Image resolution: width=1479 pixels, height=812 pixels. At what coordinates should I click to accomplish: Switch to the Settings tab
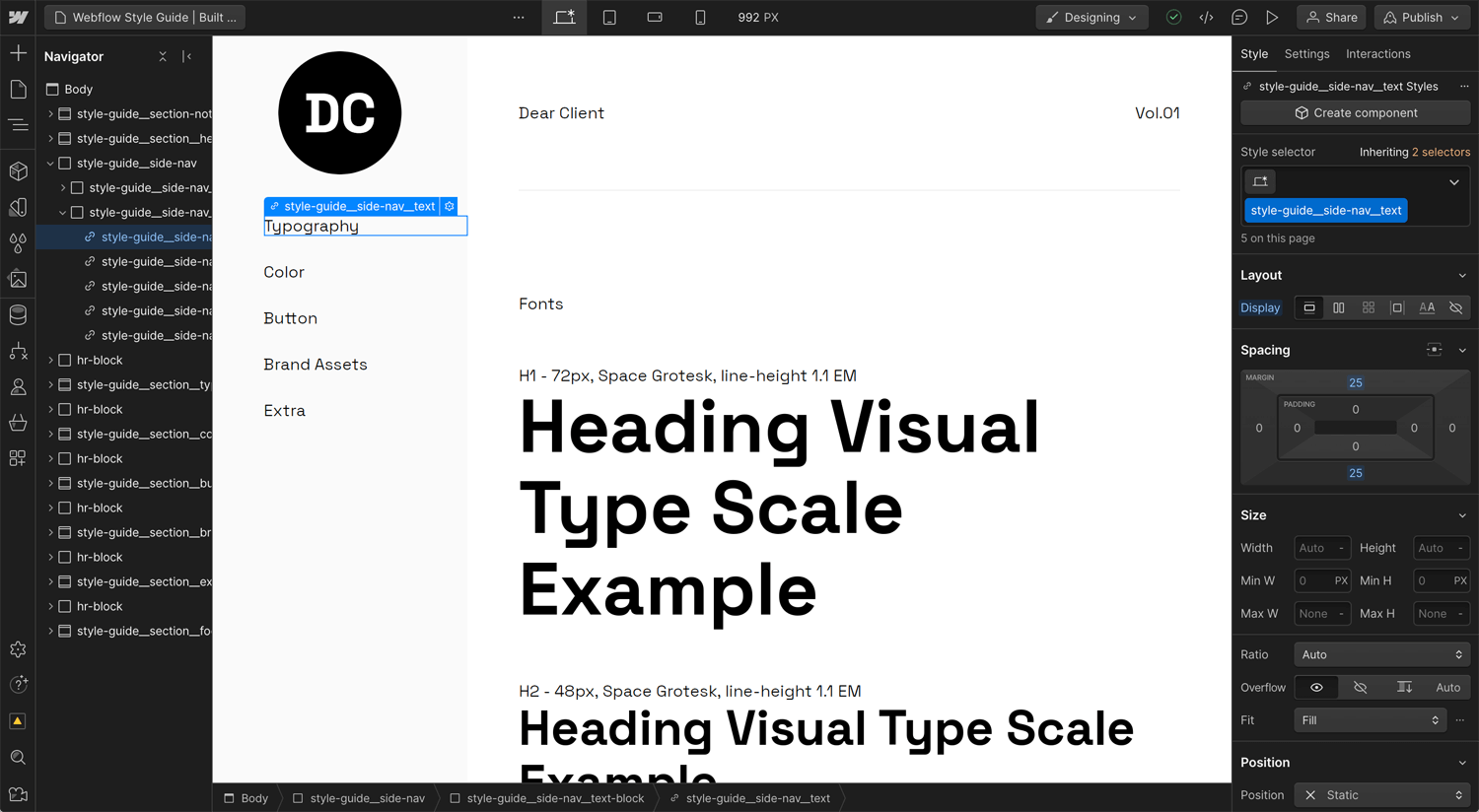1306,54
